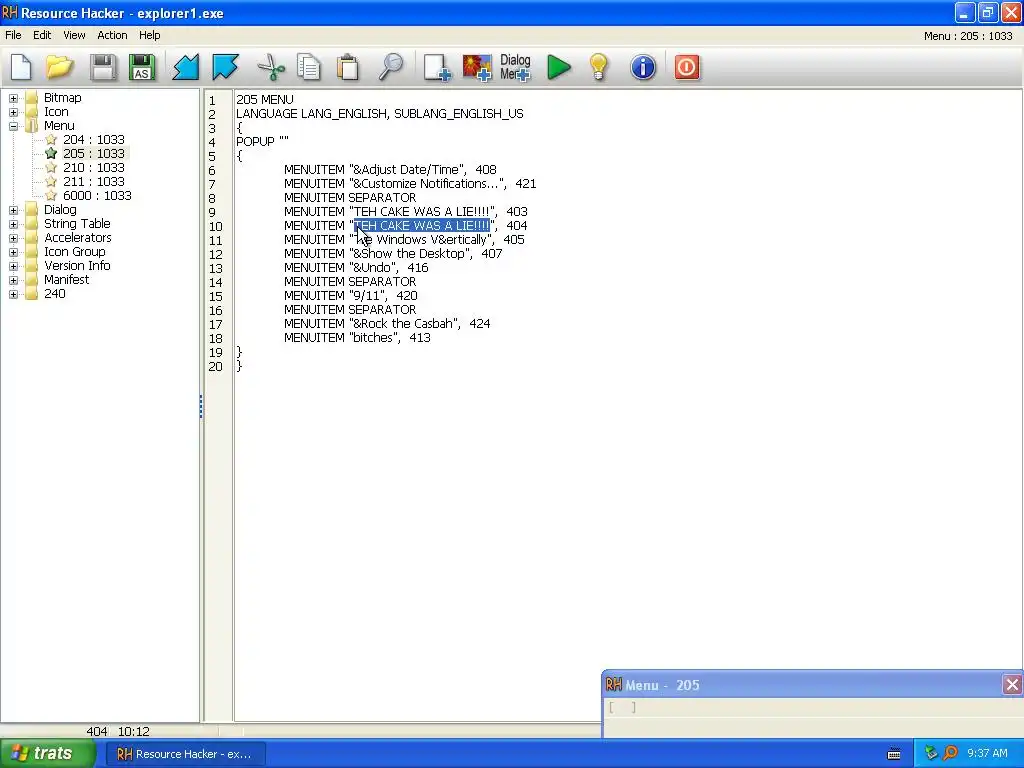Open the View menu

(x=74, y=35)
